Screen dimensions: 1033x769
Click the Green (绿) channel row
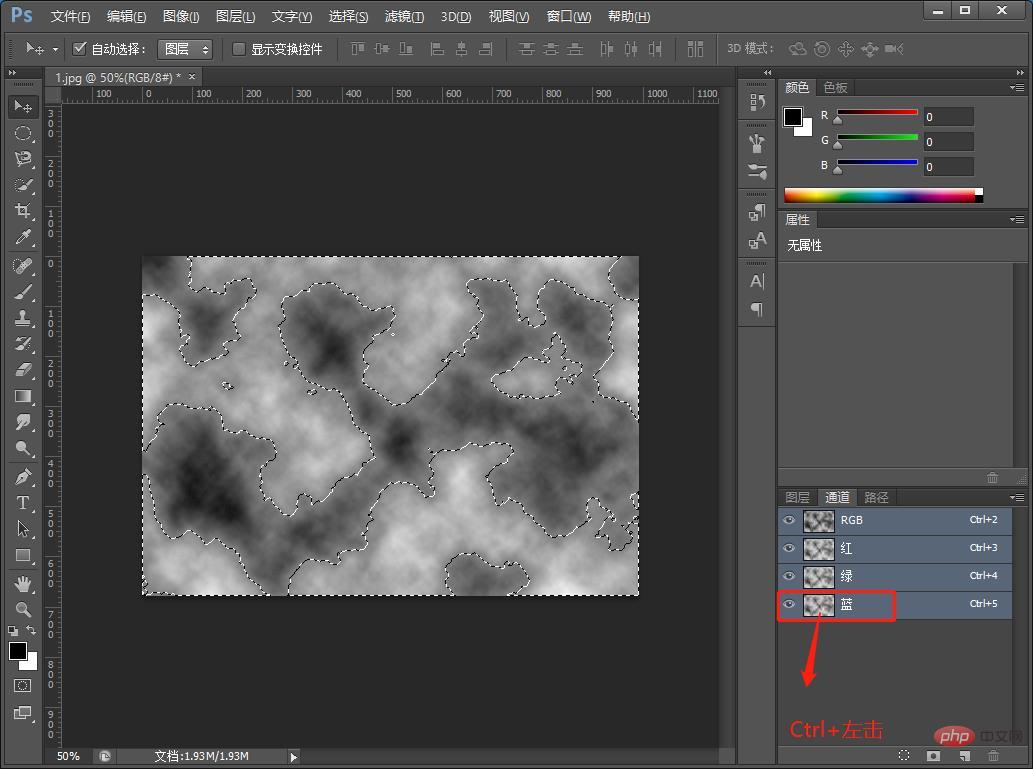895,576
